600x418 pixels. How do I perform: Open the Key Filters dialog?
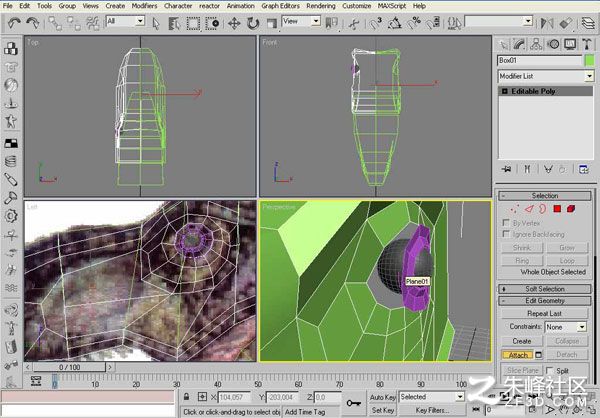(432, 410)
